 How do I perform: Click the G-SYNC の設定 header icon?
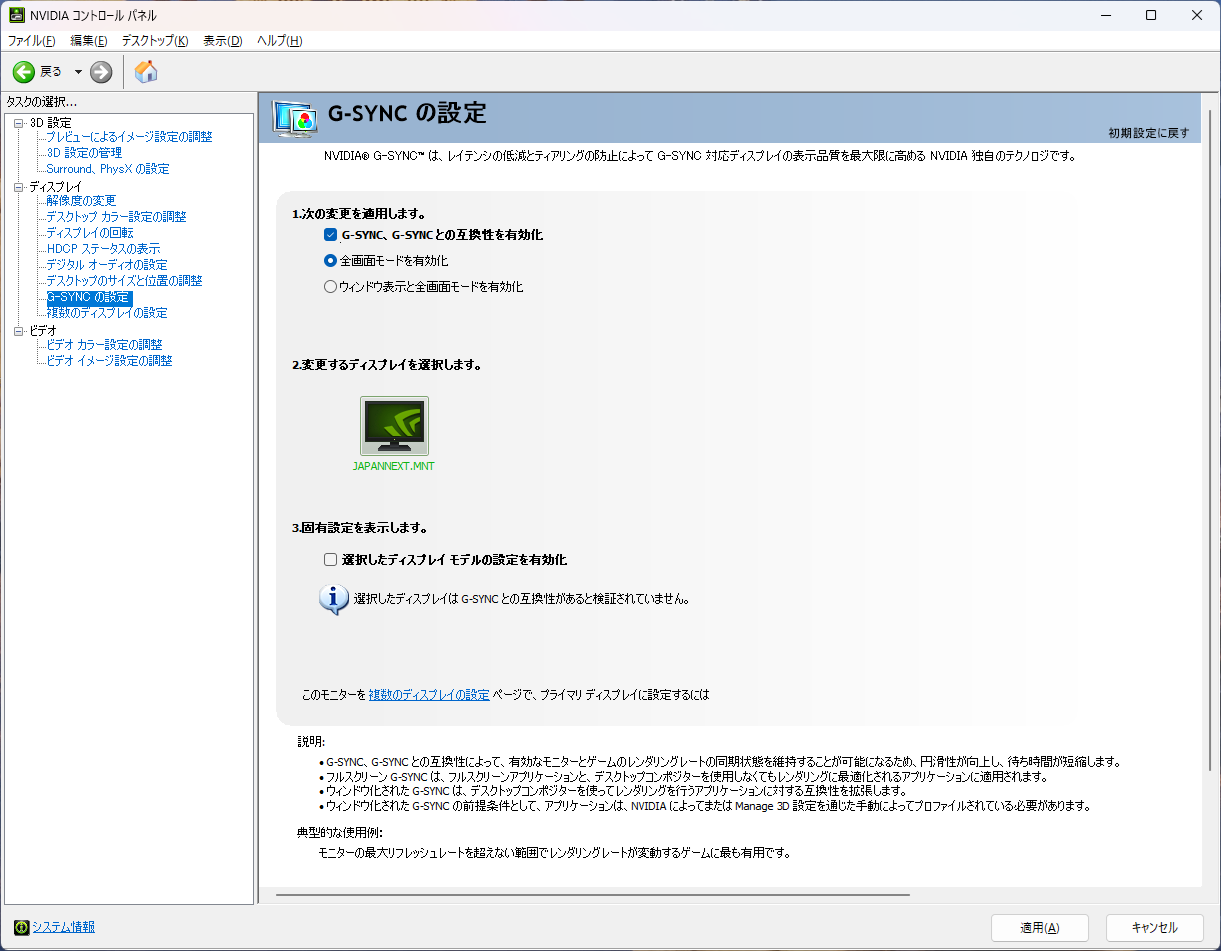coord(295,118)
